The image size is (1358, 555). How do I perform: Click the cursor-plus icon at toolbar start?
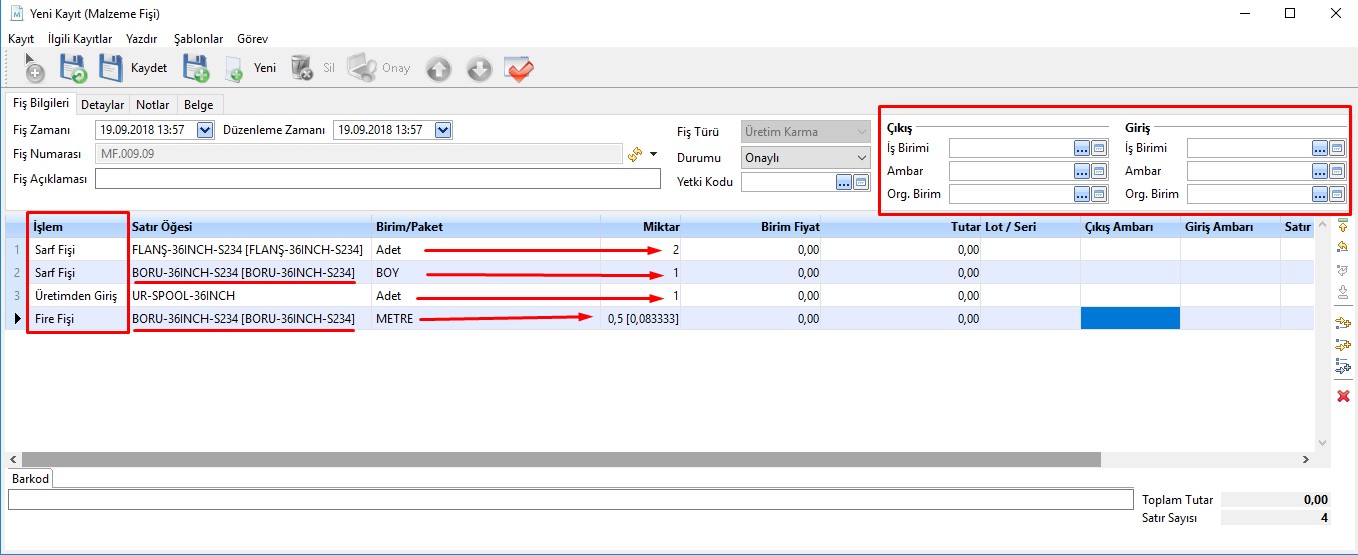coord(34,69)
